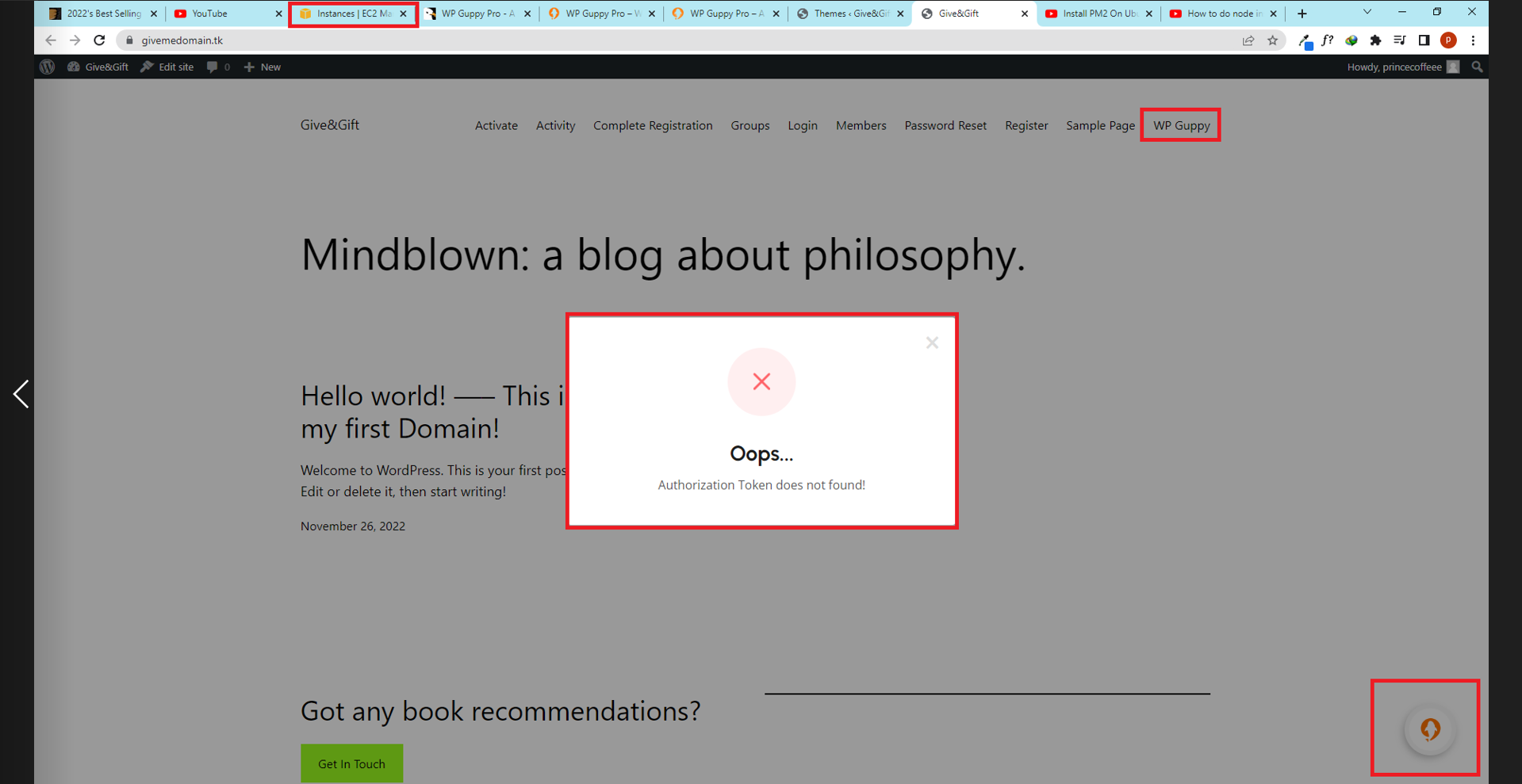This screenshot has width=1522, height=784.
Task: Switch to the Instances EC2 tab
Action: 353,13
